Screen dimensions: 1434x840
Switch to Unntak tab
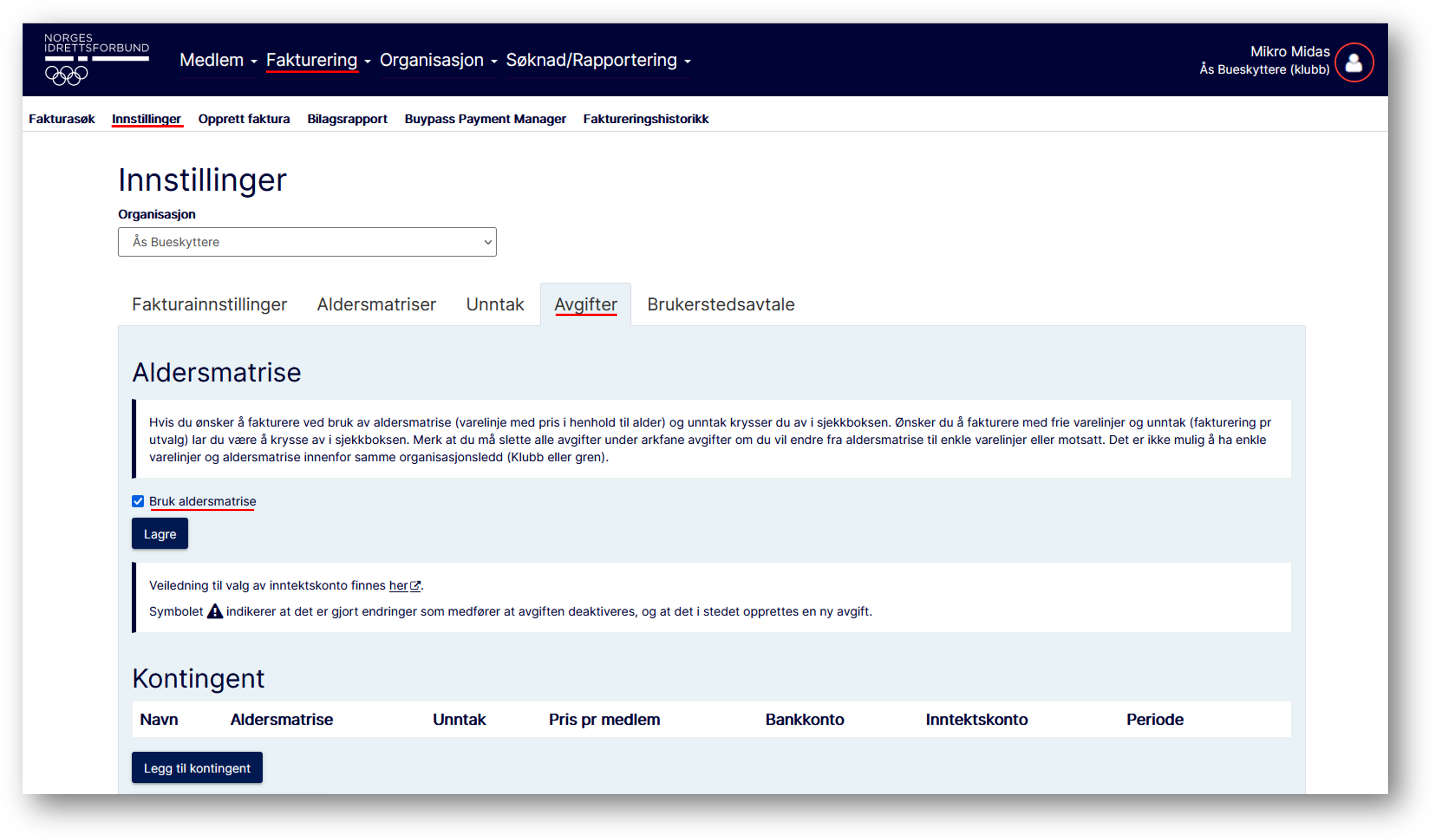point(495,305)
